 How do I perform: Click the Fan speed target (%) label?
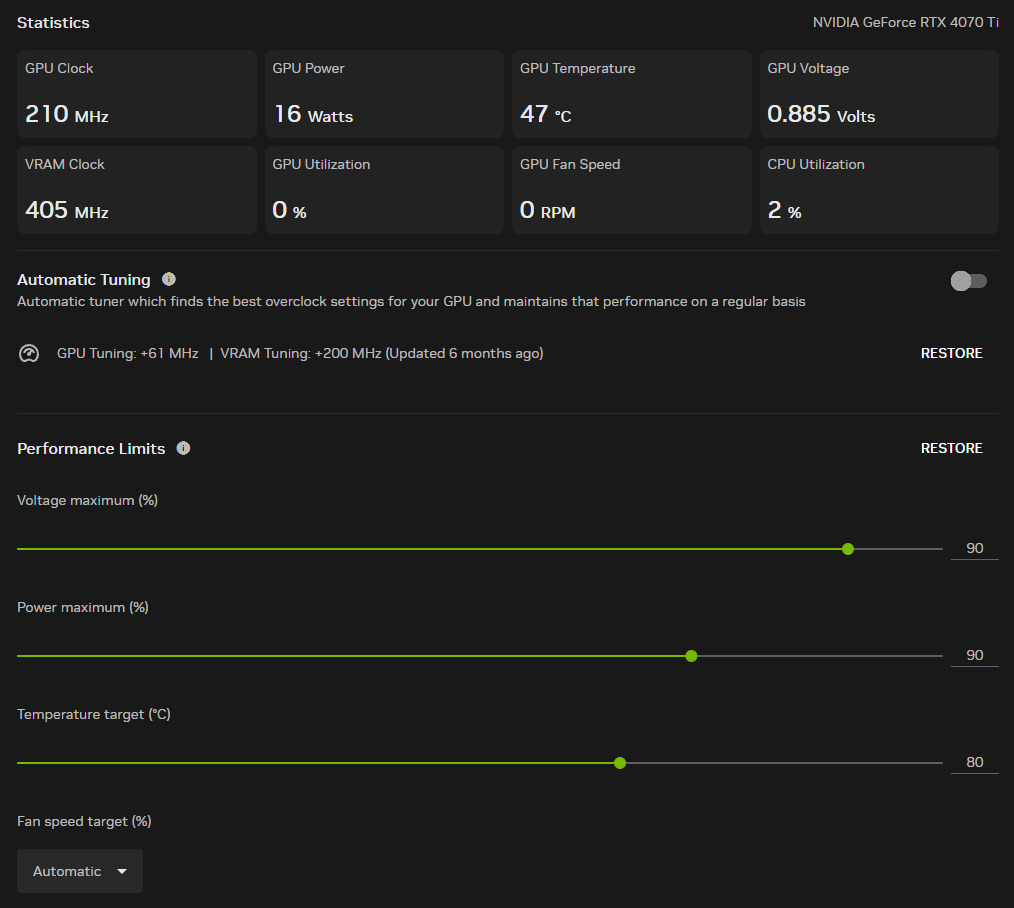(x=84, y=821)
